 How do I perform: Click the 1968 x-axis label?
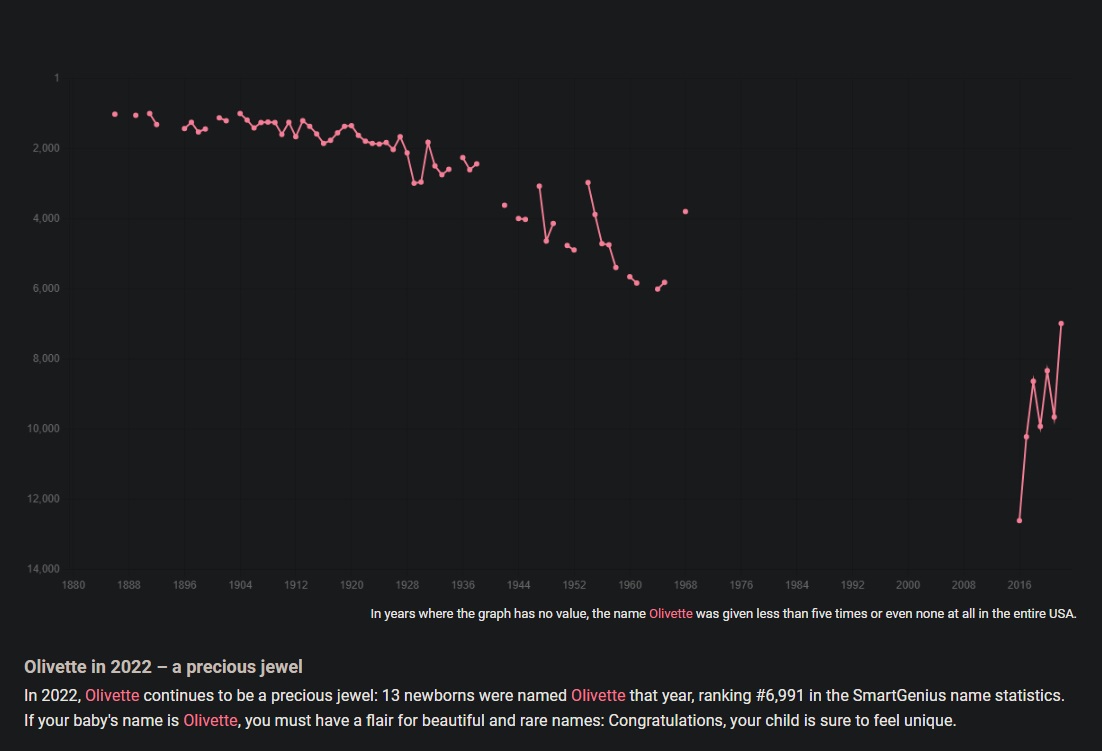pos(685,584)
